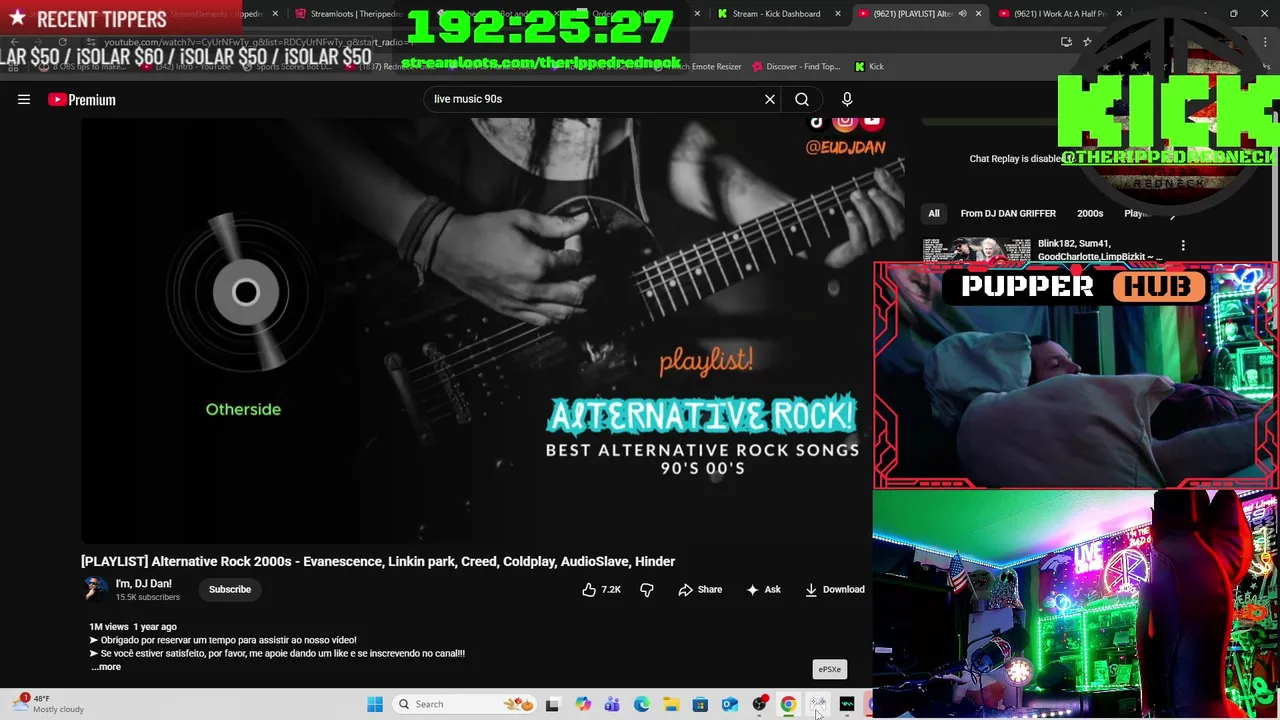Close the Stream - Kick Dashboard tab

(x=838, y=14)
